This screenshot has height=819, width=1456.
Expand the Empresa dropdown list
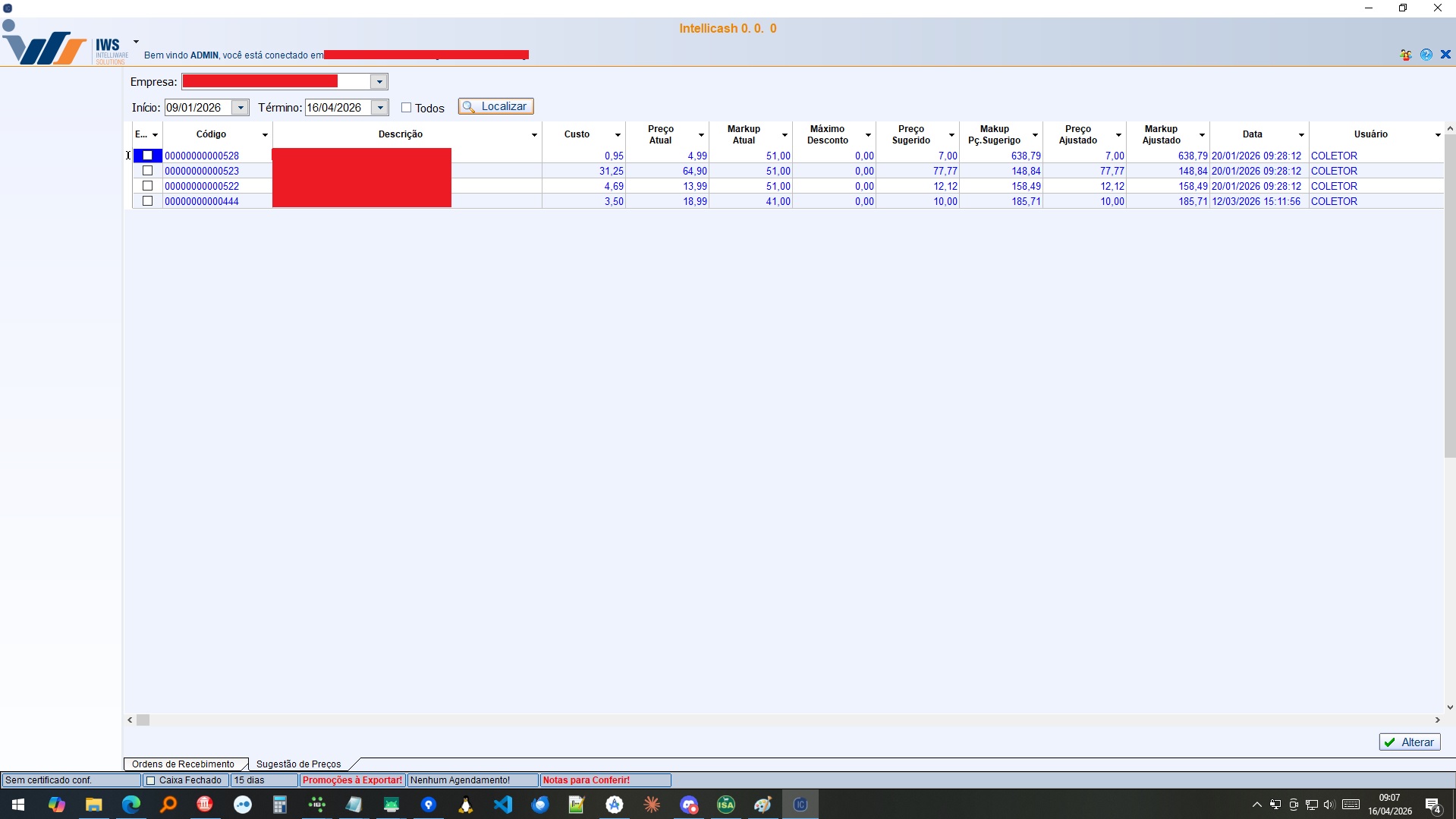click(x=379, y=82)
